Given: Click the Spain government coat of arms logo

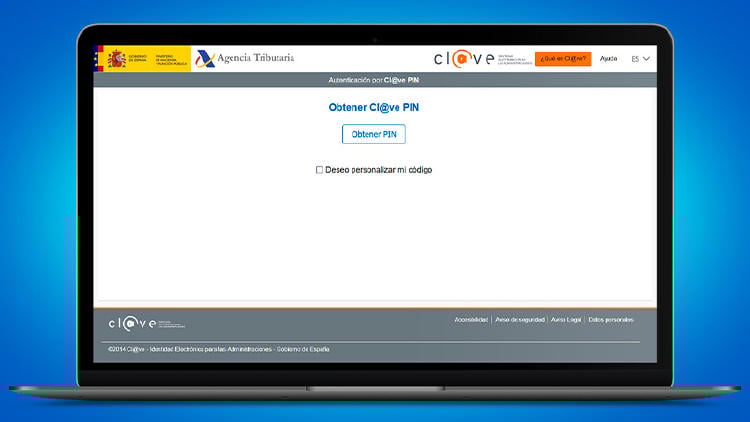Looking at the screenshot, I should [x=116, y=58].
